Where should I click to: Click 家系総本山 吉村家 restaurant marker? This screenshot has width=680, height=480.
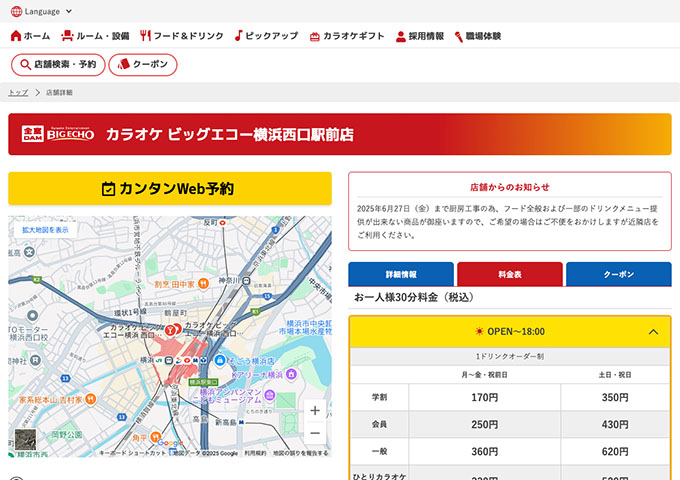(x=90, y=399)
